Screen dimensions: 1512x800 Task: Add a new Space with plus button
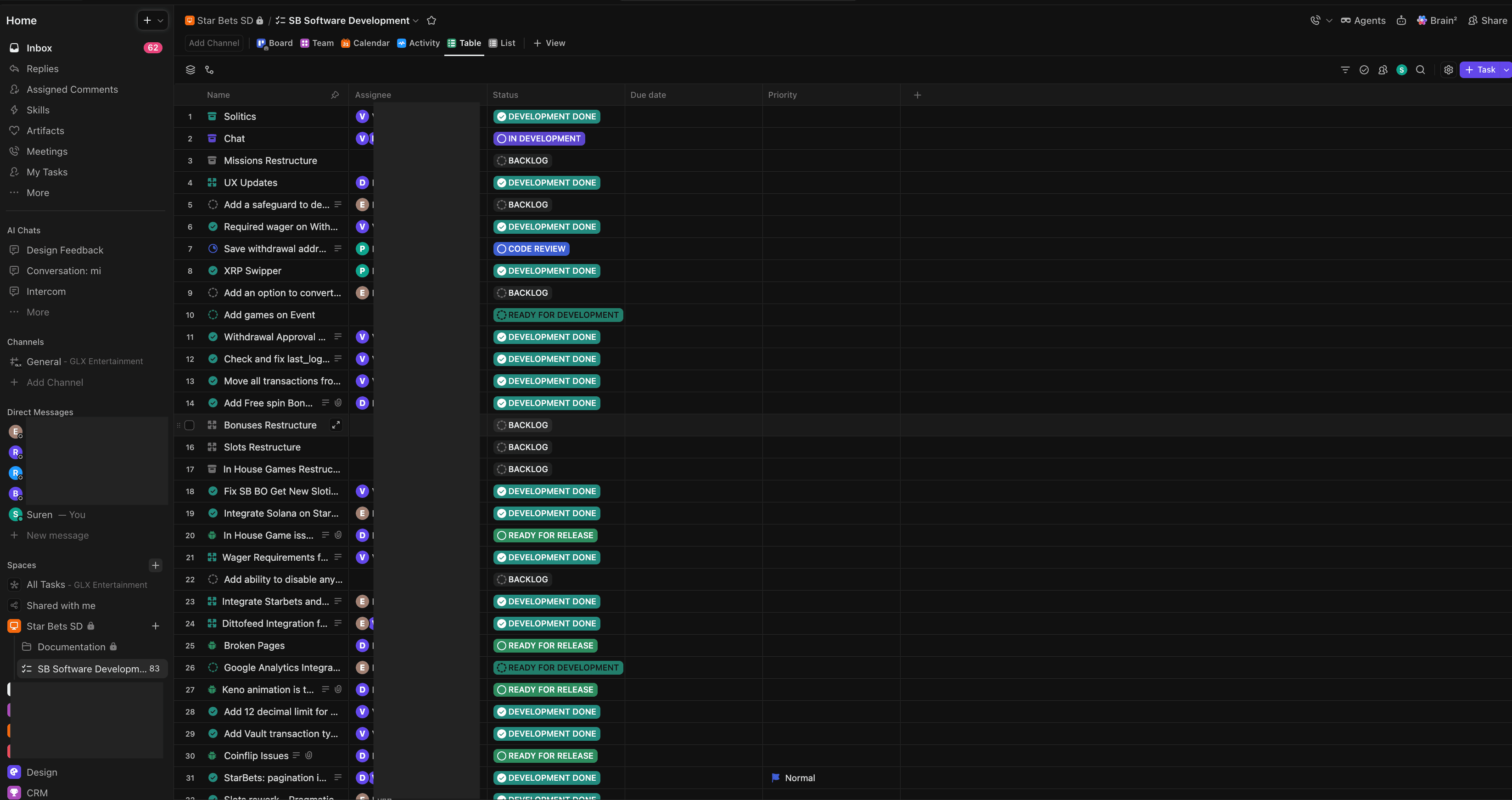(x=156, y=565)
